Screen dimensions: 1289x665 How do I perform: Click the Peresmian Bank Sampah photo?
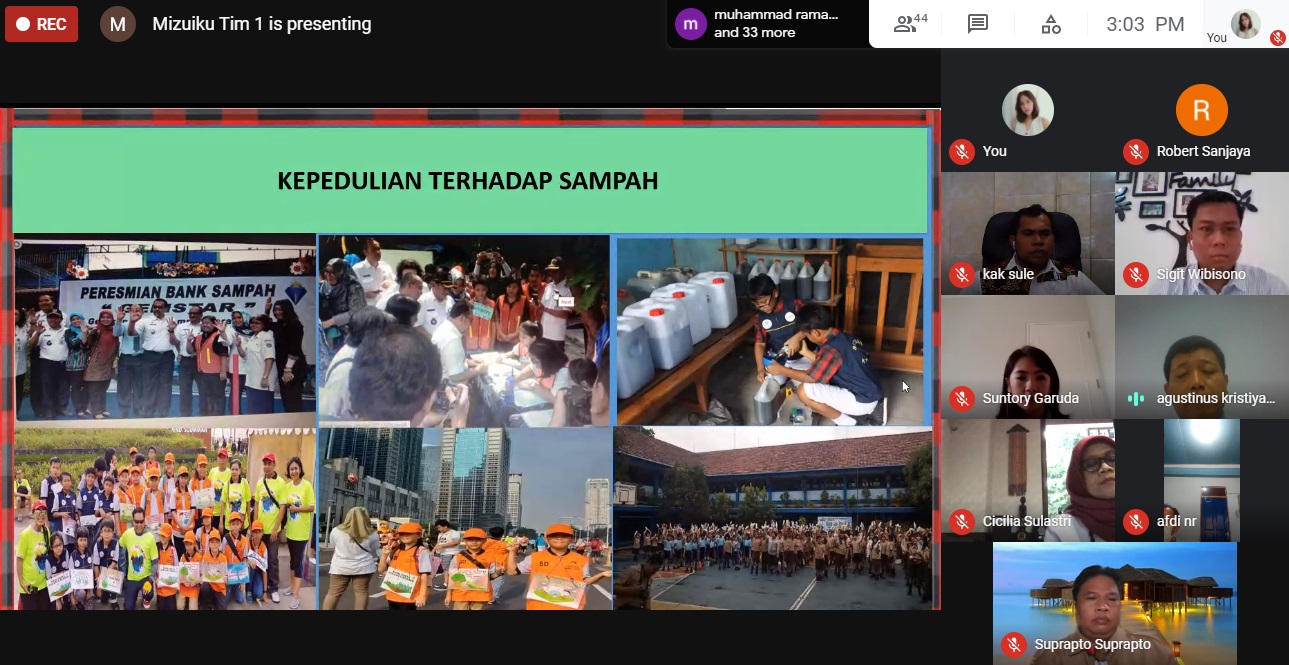tap(165, 328)
